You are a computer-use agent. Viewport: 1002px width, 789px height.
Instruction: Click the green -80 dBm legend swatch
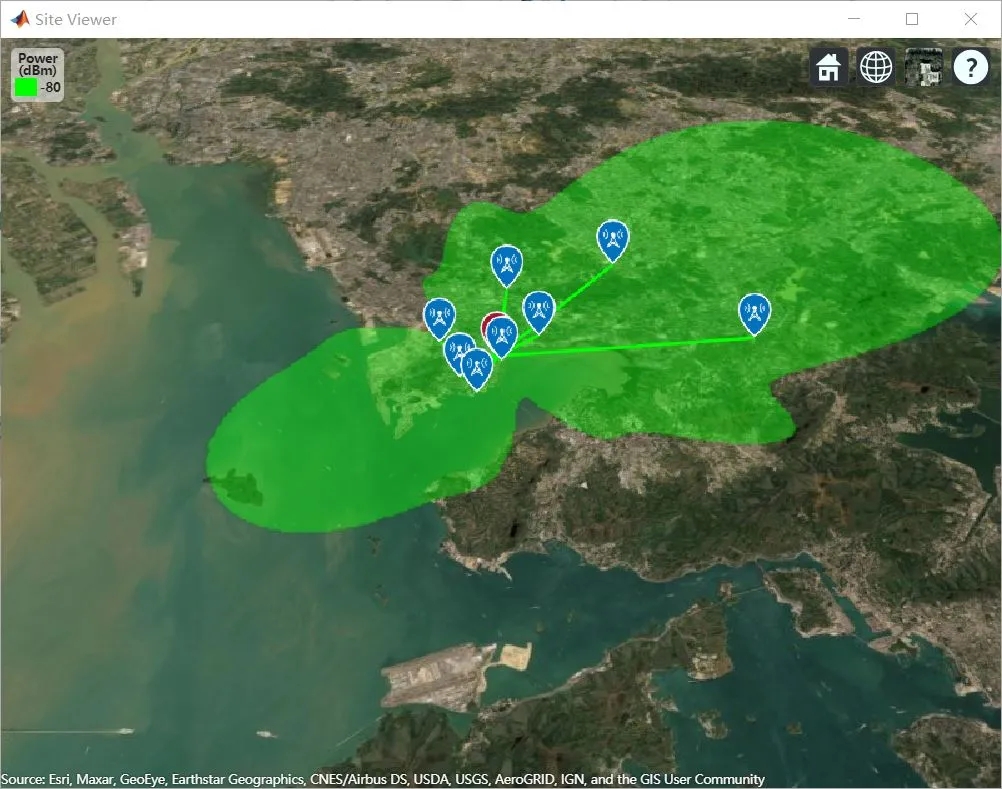coord(26,88)
